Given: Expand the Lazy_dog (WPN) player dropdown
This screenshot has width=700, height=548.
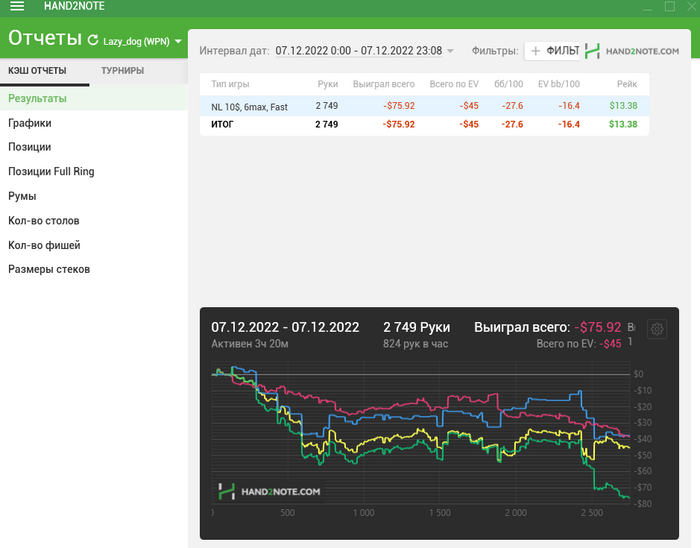Looking at the screenshot, I should pyautogui.click(x=178, y=41).
